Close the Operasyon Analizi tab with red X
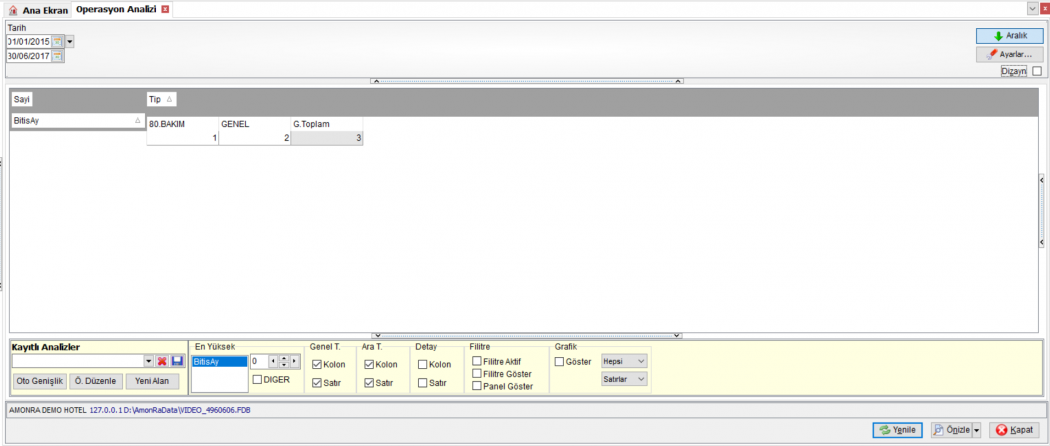 pyautogui.click(x=165, y=9)
